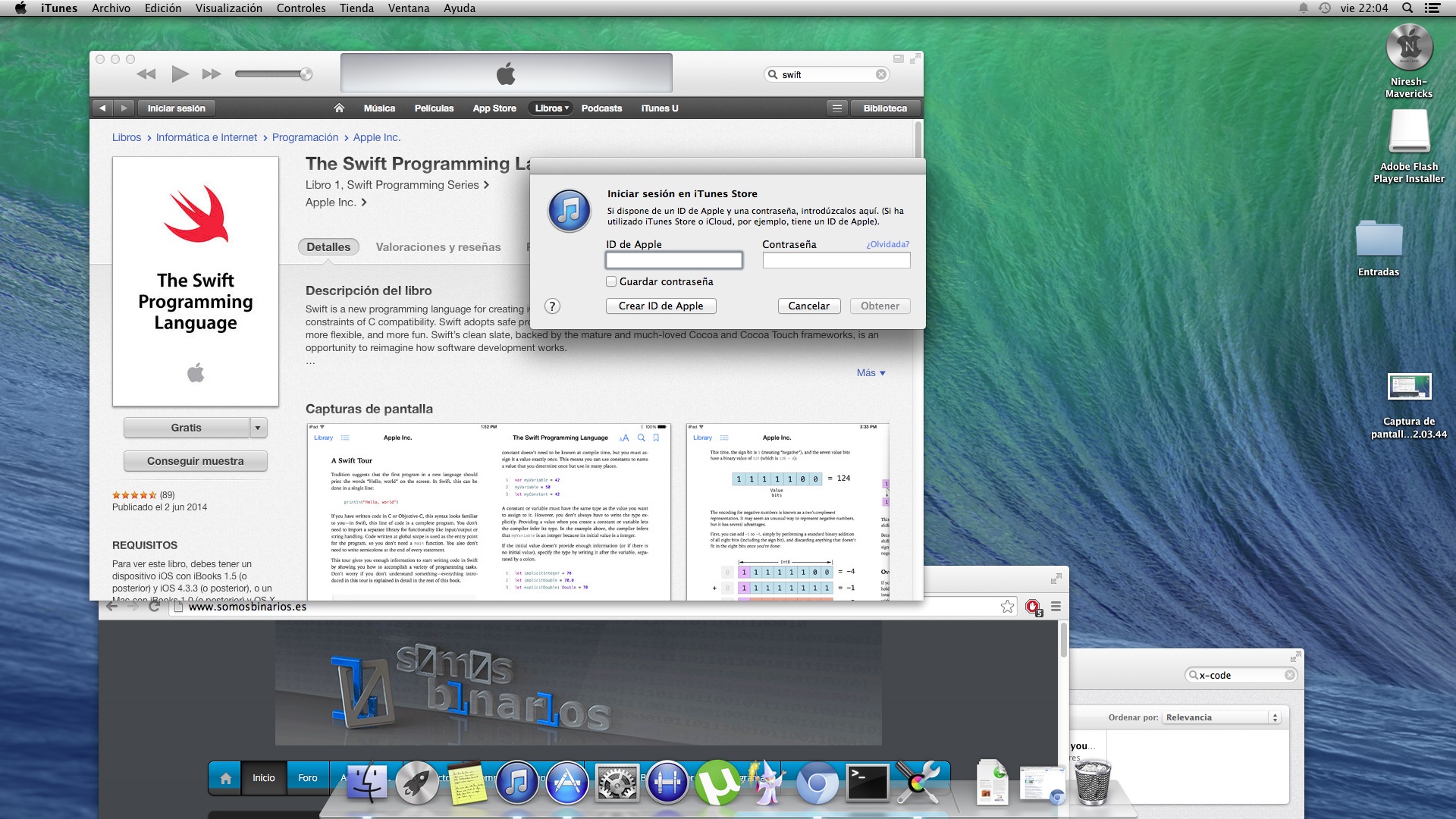Check Guardar contraseña checkbox
The height and width of the screenshot is (819, 1456).
pyautogui.click(x=611, y=281)
